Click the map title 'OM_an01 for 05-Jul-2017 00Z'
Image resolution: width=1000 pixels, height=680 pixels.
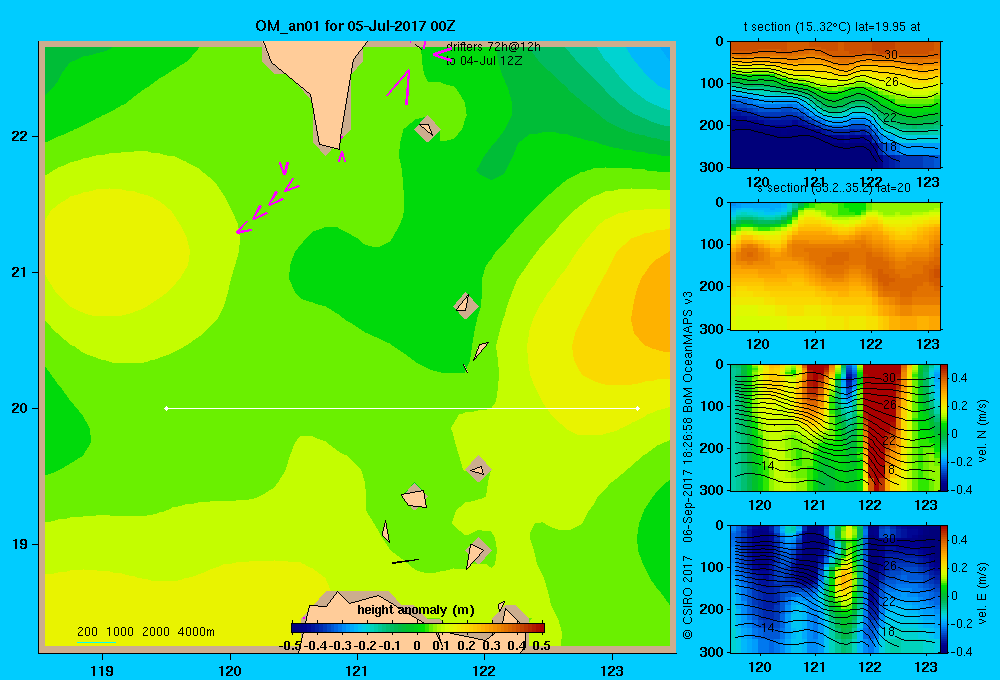(355, 26)
